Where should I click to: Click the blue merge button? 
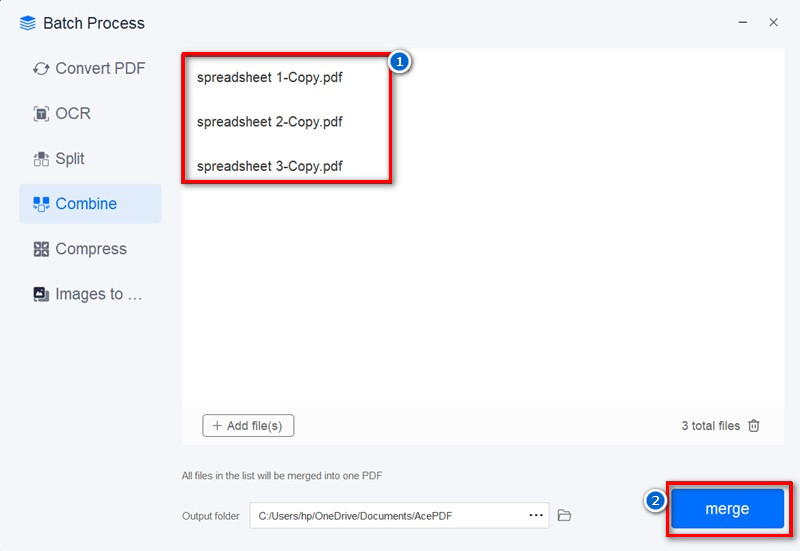click(x=728, y=509)
